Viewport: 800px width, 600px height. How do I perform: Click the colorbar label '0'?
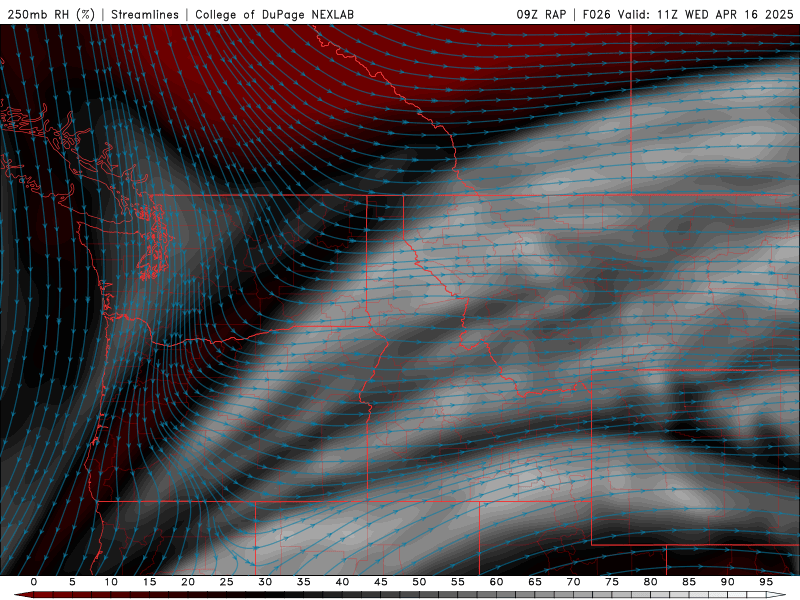point(34,582)
